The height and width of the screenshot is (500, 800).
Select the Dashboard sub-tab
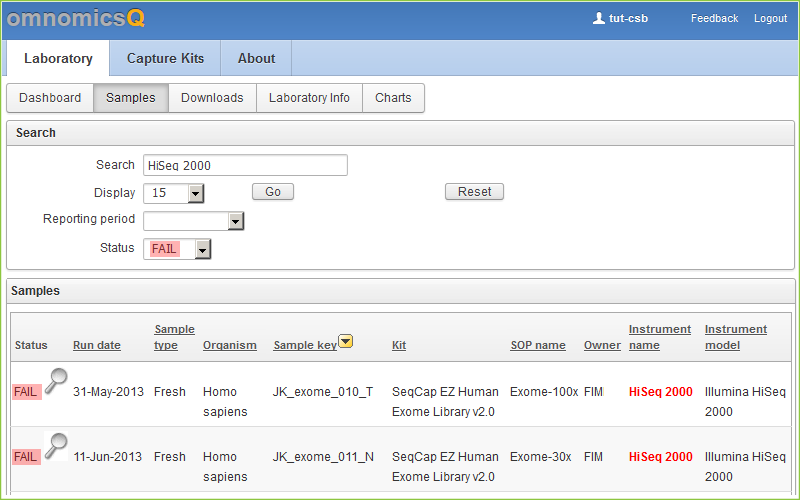point(50,98)
